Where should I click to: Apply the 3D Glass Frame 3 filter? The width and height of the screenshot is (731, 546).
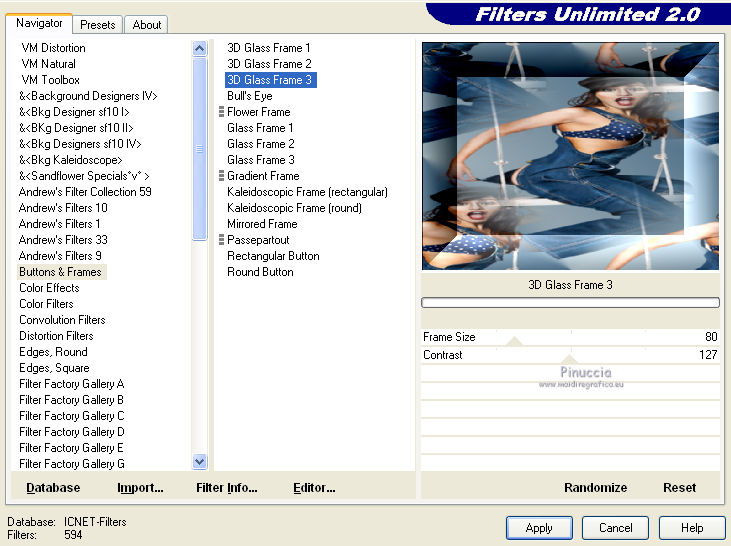click(x=539, y=528)
